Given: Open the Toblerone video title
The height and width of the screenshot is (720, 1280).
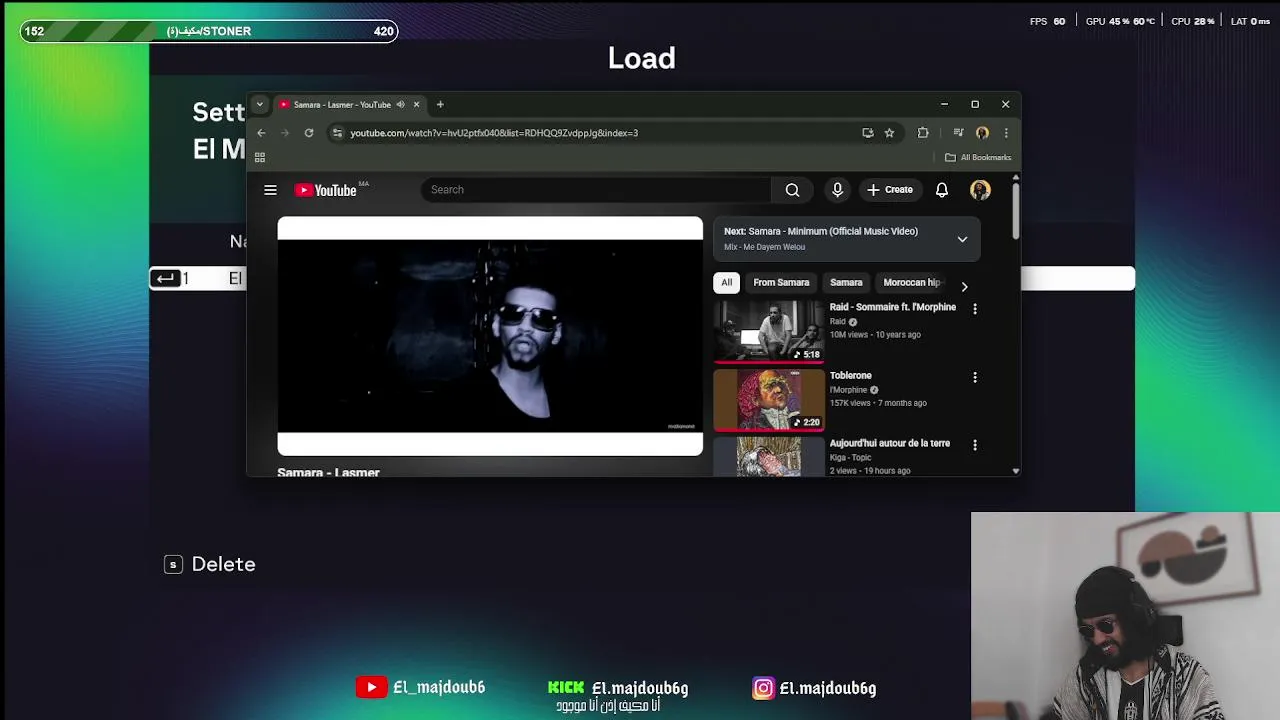Looking at the screenshot, I should coord(851,375).
